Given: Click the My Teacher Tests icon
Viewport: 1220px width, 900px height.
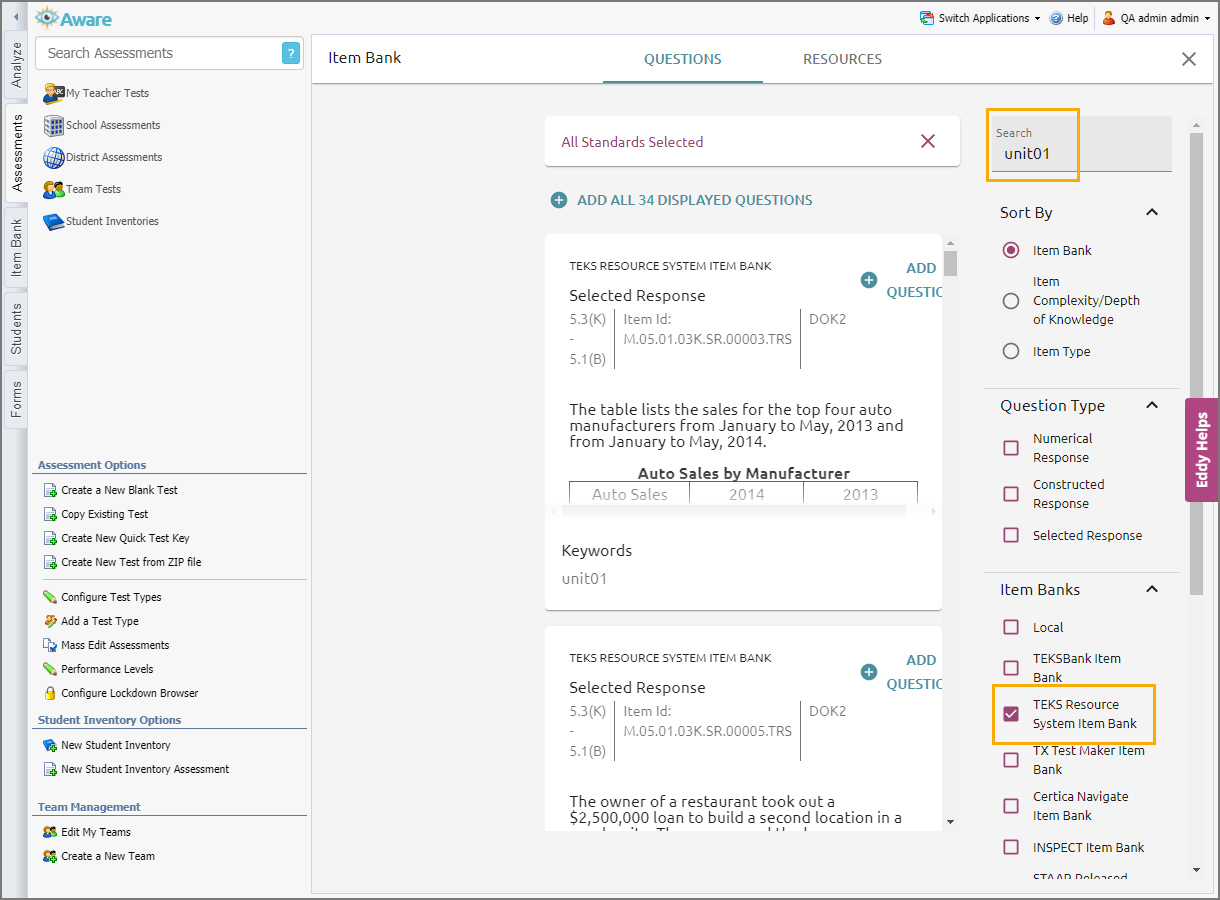Looking at the screenshot, I should pos(53,93).
